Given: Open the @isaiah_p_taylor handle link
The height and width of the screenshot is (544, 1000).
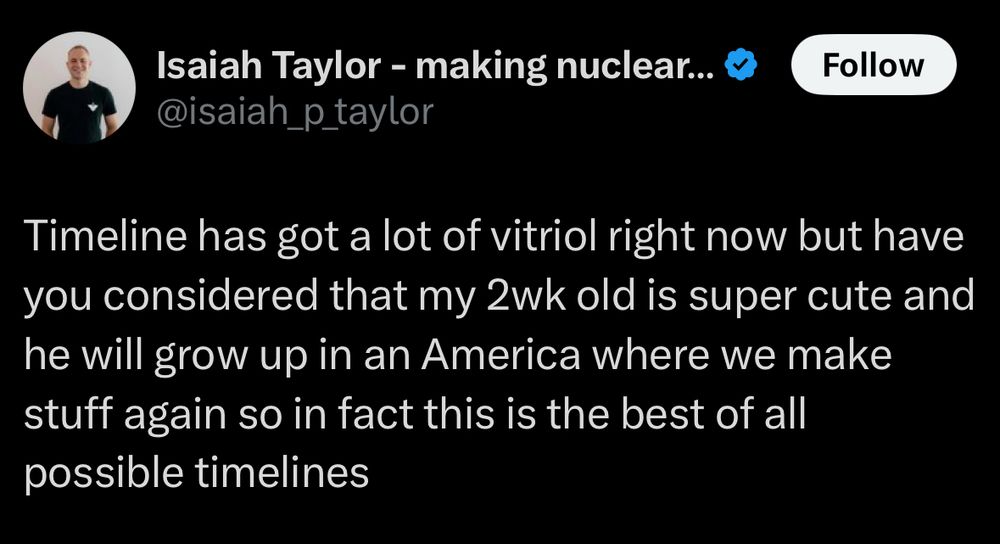Looking at the screenshot, I should pyautogui.click(x=295, y=111).
